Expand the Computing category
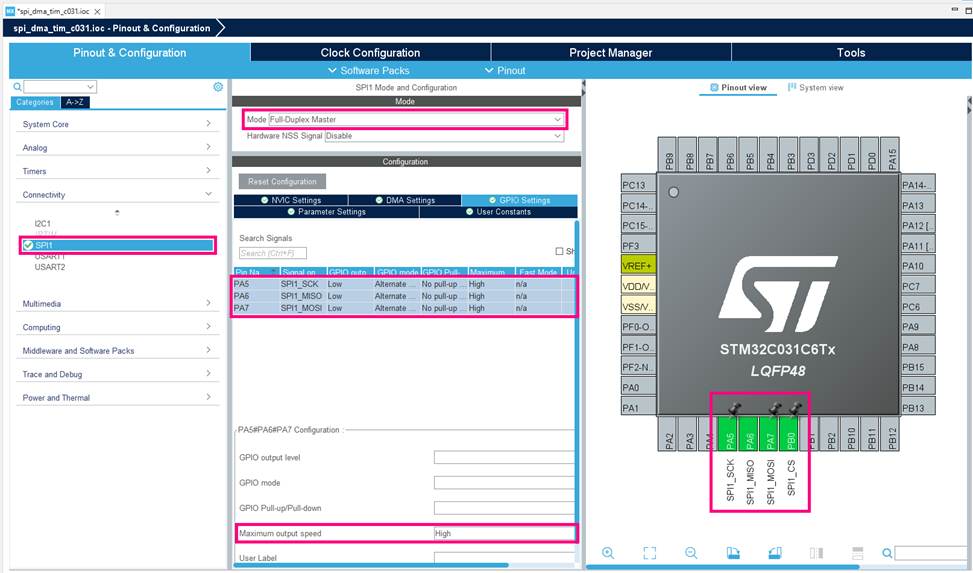This screenshot has height=573, width=973. click(117, 327)
